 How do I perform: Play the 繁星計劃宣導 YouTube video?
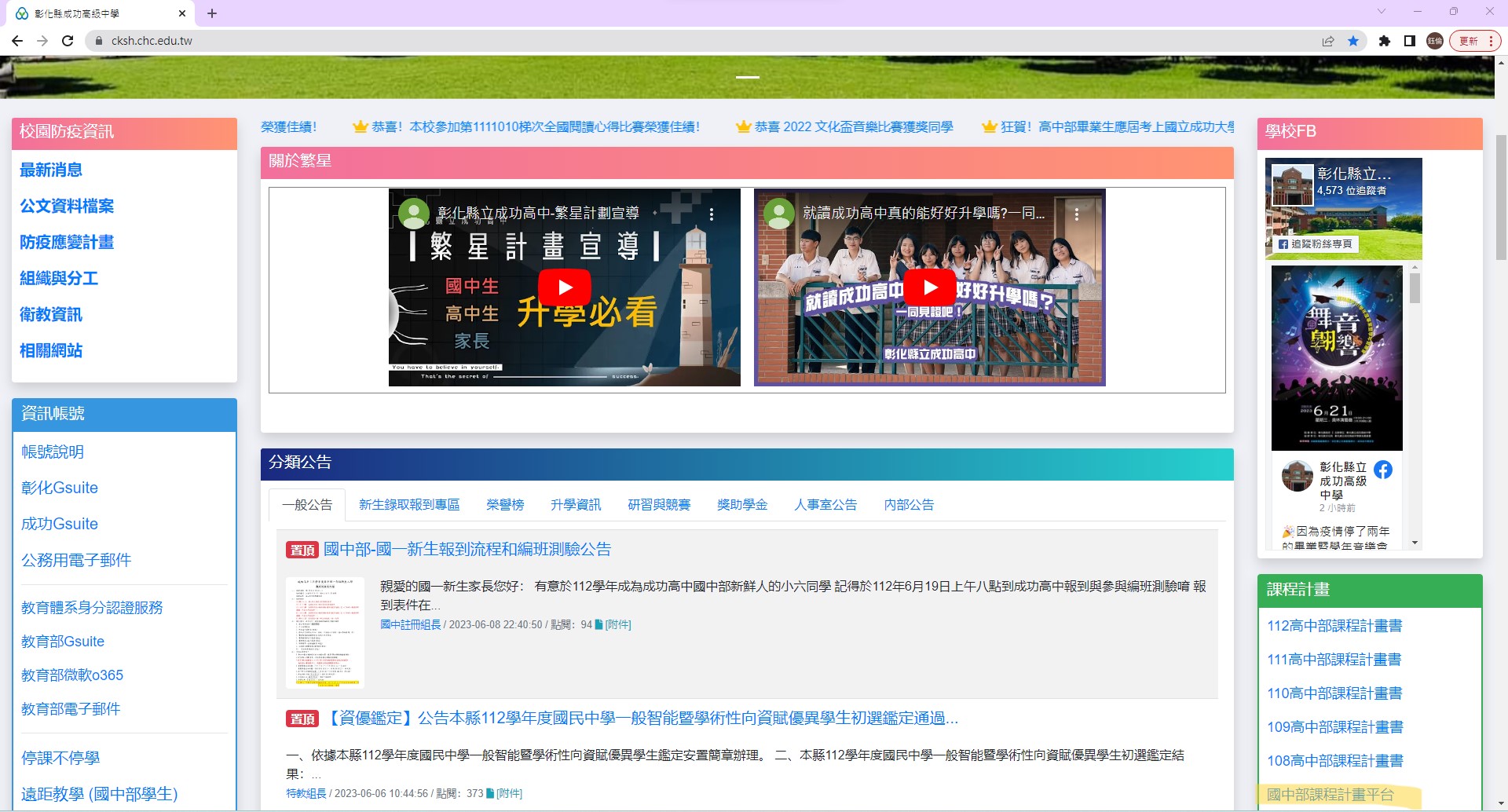[564, 287]
